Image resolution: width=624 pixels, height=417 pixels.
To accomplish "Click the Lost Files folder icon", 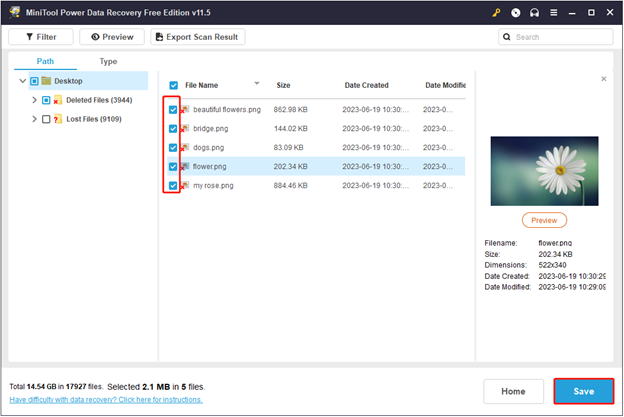I will click(58, 119).
